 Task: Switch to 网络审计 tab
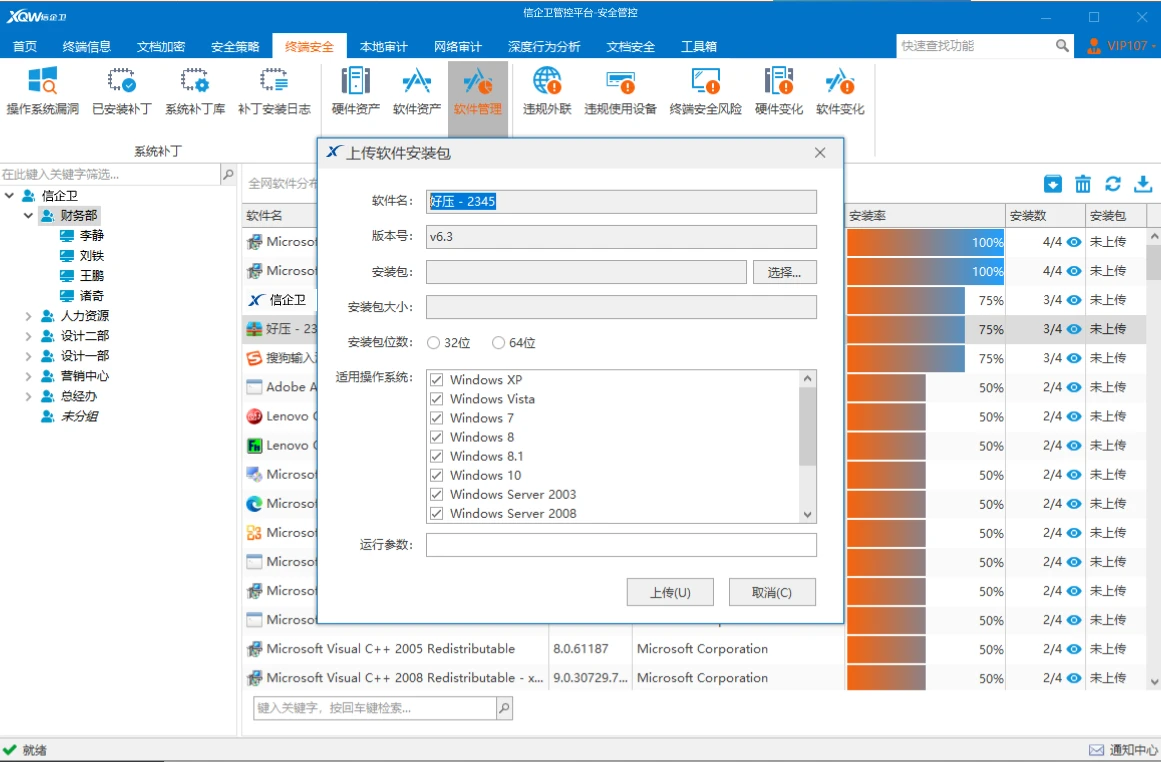[x=458, y=47]
